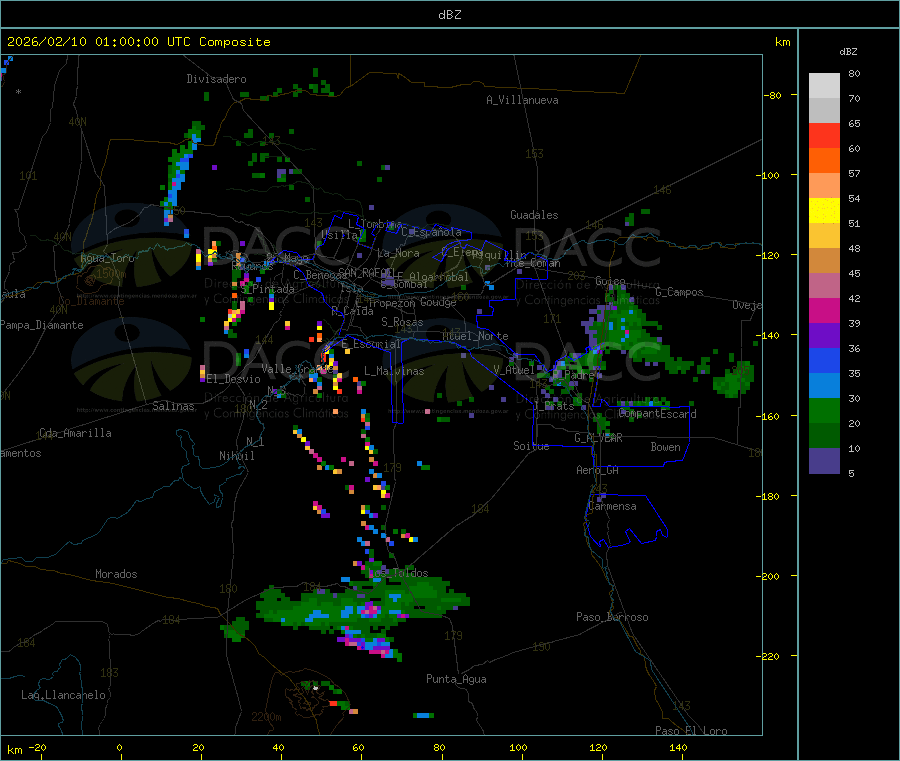Image resolution: width=900 pixels, height=761 pixels.
Task: Click the -80 km vertical axis tick
Action: [x=773, y=95]
